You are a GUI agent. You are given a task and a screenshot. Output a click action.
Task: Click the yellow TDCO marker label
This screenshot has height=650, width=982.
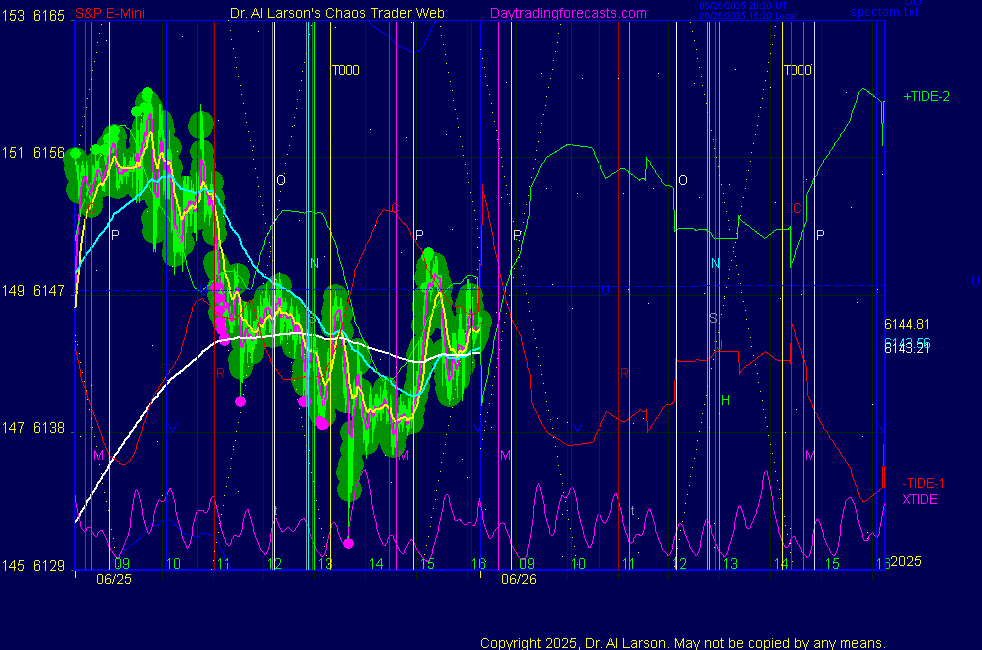pyautogui.click(x=797, y=70)
